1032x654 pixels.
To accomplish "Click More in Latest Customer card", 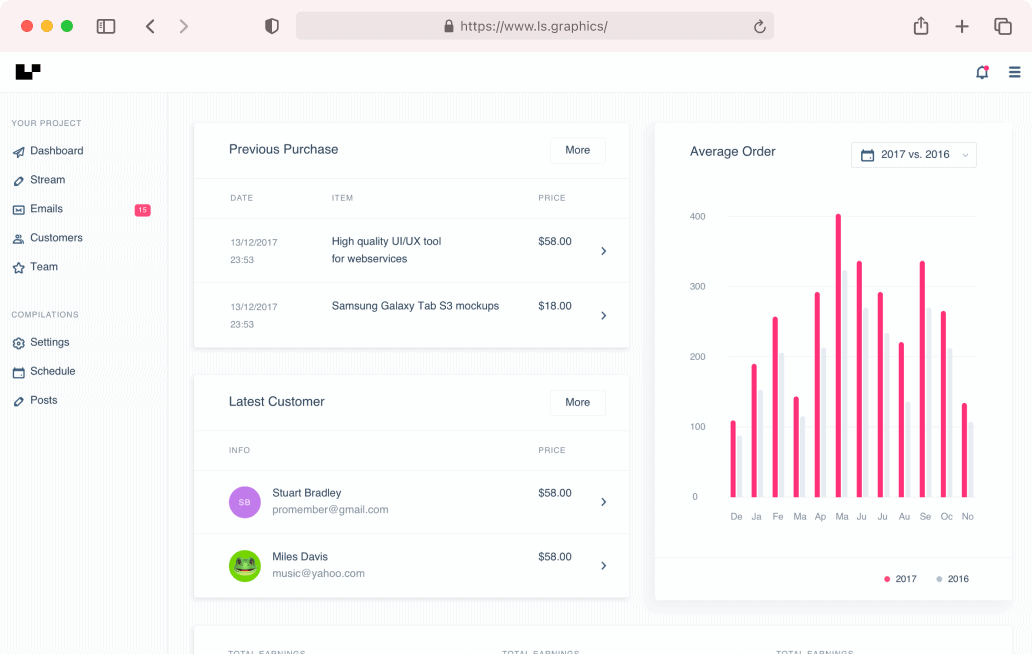I will (x=577, y=403).
